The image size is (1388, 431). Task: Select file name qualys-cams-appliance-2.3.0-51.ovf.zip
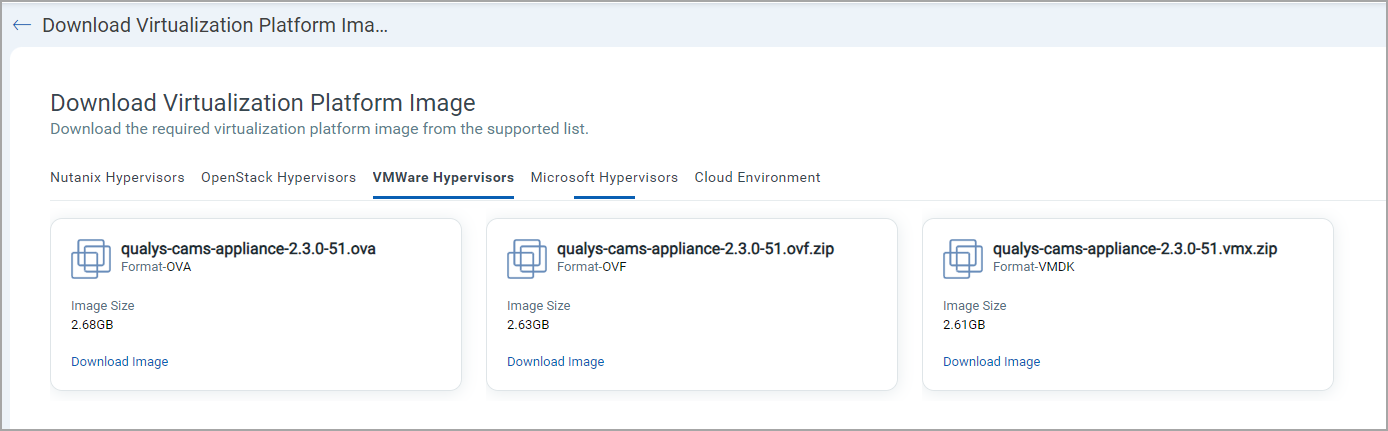click(695, 249)
